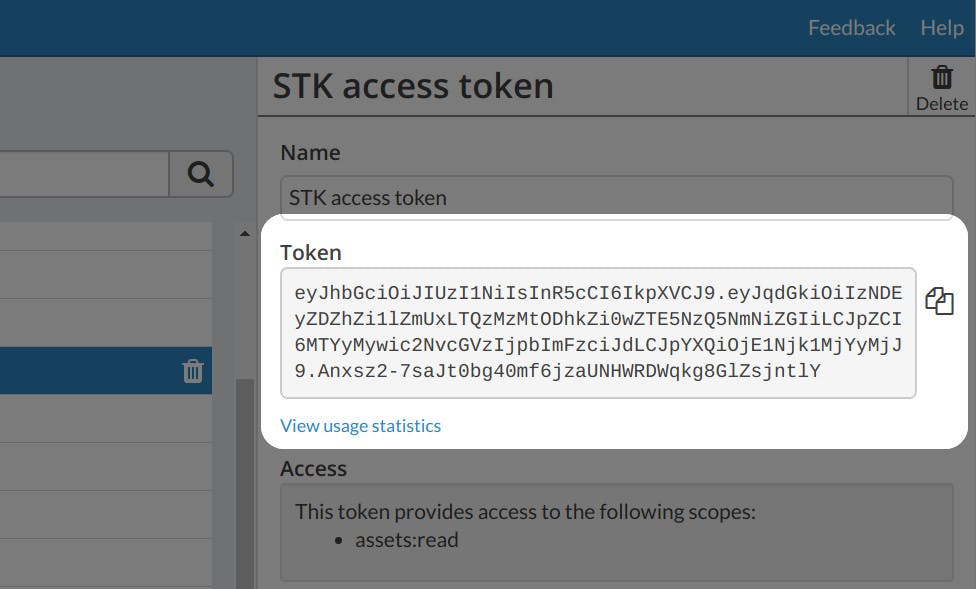Image resolution: width=976 pixels, height=589 pixels.
Task: Open Help from the top navigation bar
Action: pyautogui.click(x=941, y=27)
